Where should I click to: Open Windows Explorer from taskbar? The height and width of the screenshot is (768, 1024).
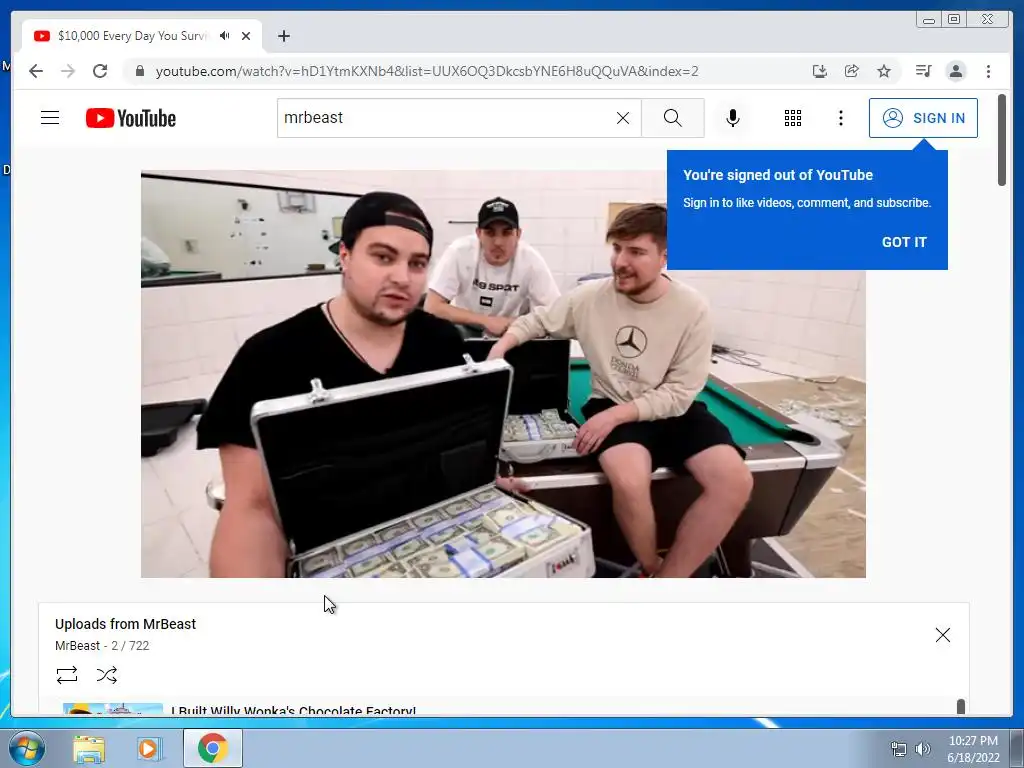(89, 748)
